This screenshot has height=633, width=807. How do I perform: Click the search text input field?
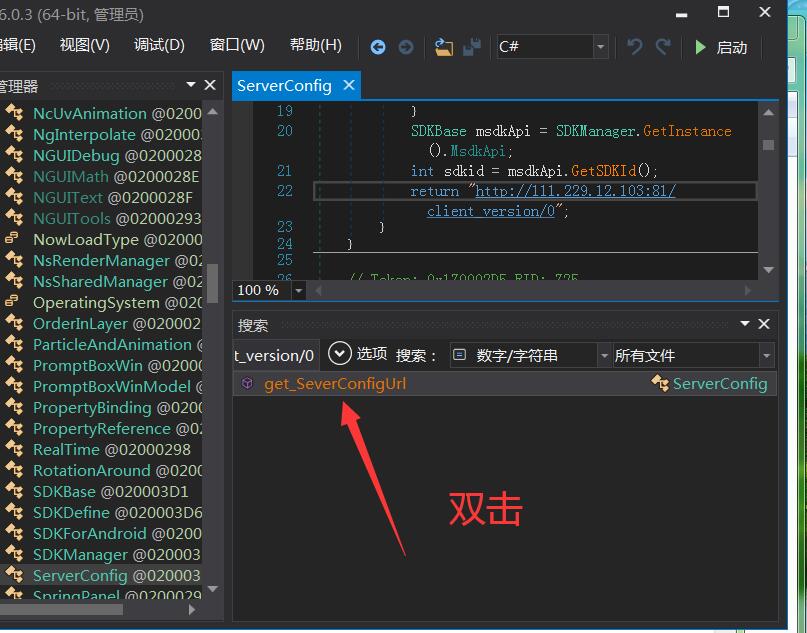(x=276, y=355)
